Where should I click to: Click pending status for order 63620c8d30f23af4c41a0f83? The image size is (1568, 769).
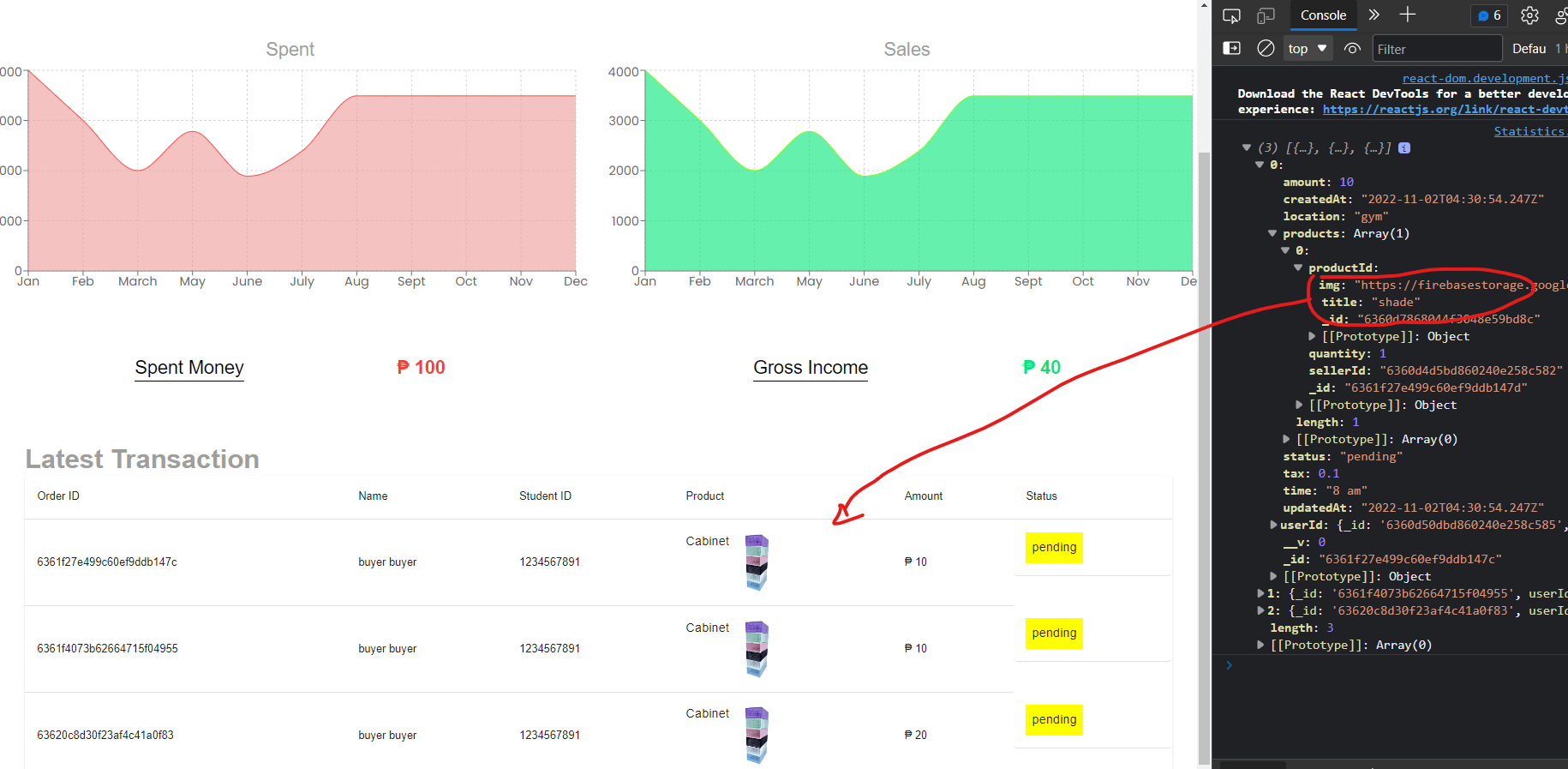[x=1054, y=720]
